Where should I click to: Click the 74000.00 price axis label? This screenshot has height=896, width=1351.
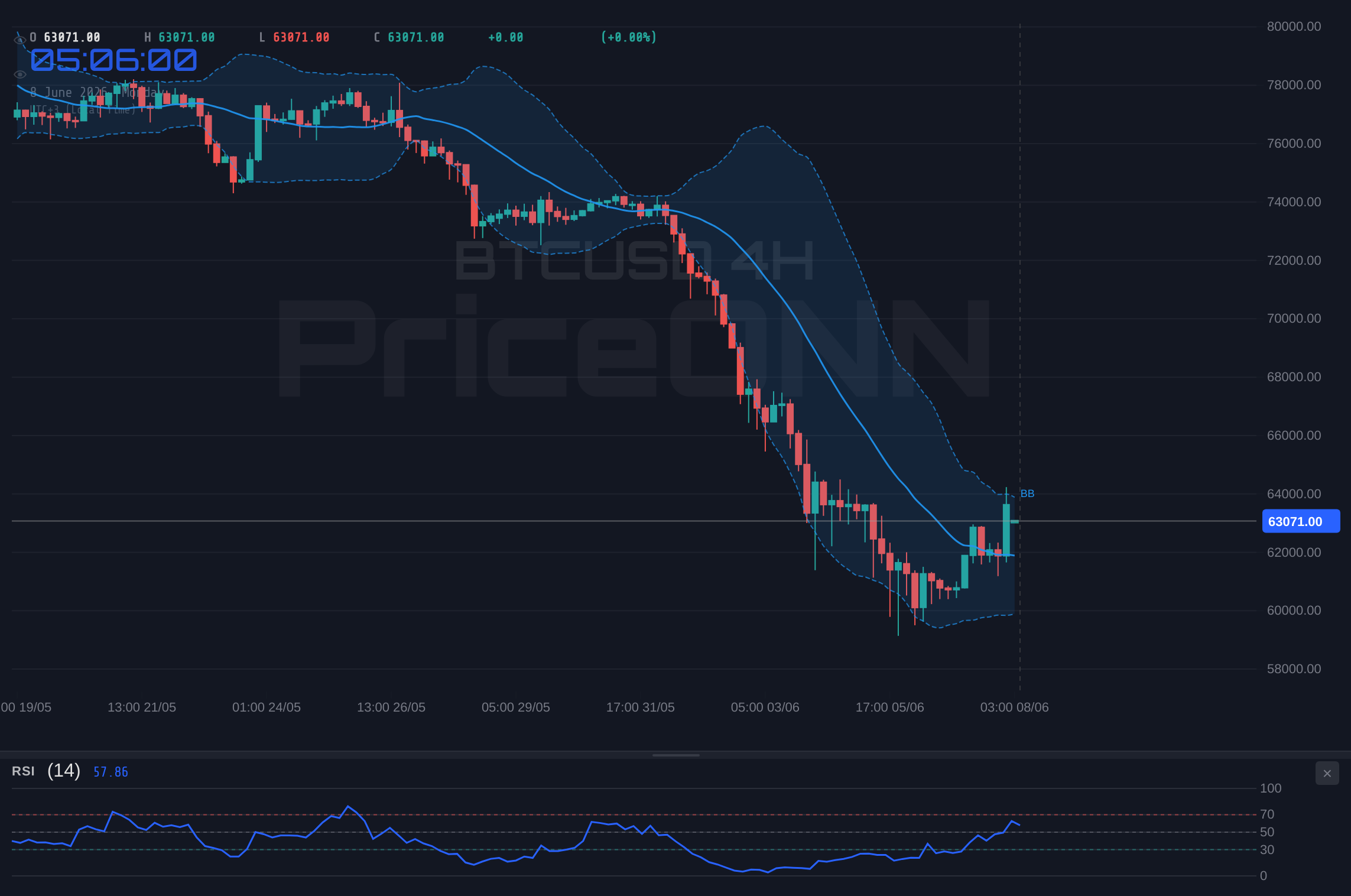point(1294,202)
